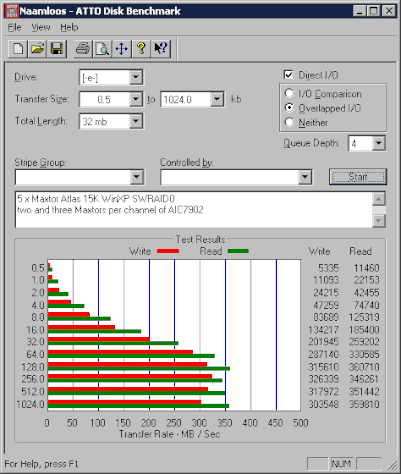Select the I/O Comparison radio button
Viewport: 401px width, 474px height.
point(289,94)
